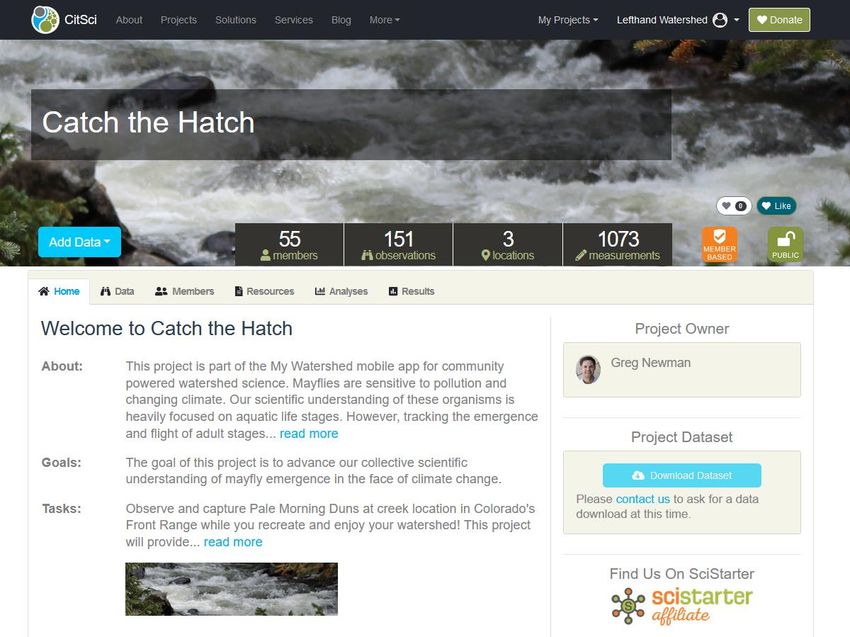The image size is (850, 637).
Task: Switch to the Data tab
Action: [x=117, y=291]
